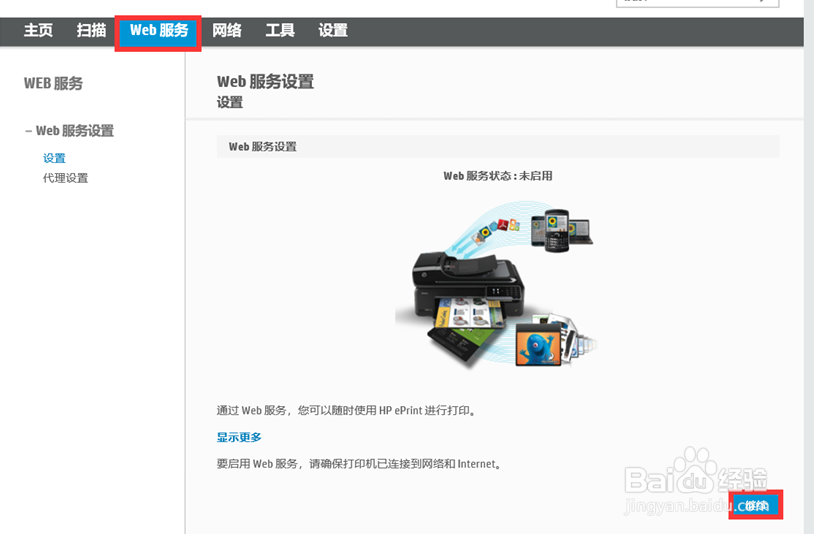Switch to the 设置 top tab
This screenshot has width=814, height=534.
tap(333, 31)
